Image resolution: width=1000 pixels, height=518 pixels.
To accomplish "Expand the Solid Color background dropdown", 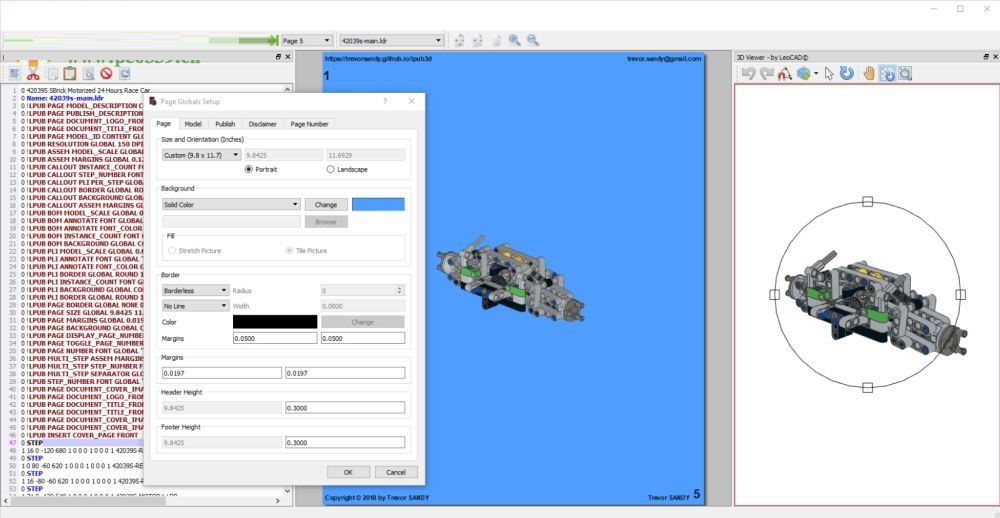I will (231, 204).
